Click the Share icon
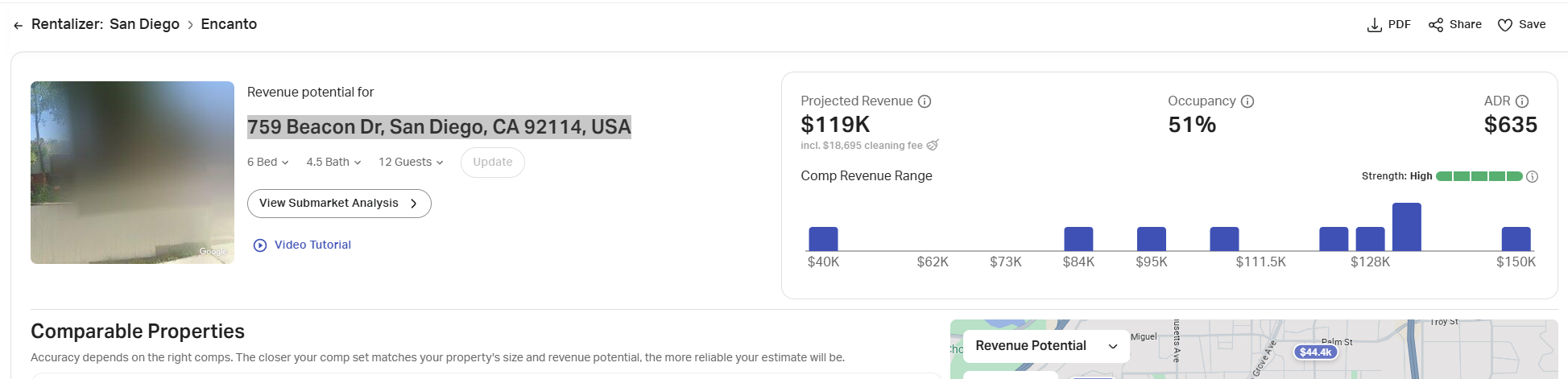Screen dimensions: 1568x379 (1436, 25)
